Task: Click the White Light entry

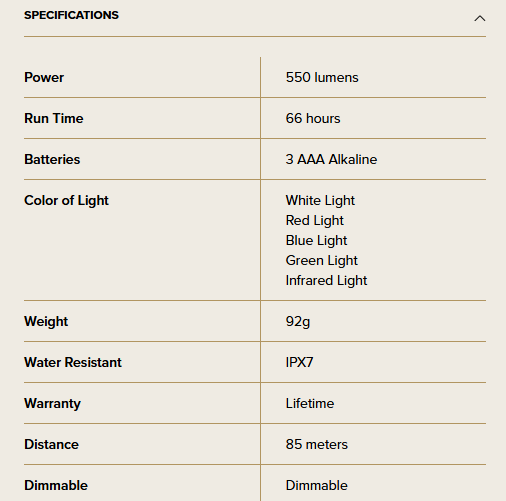Action: coord(320,201)
